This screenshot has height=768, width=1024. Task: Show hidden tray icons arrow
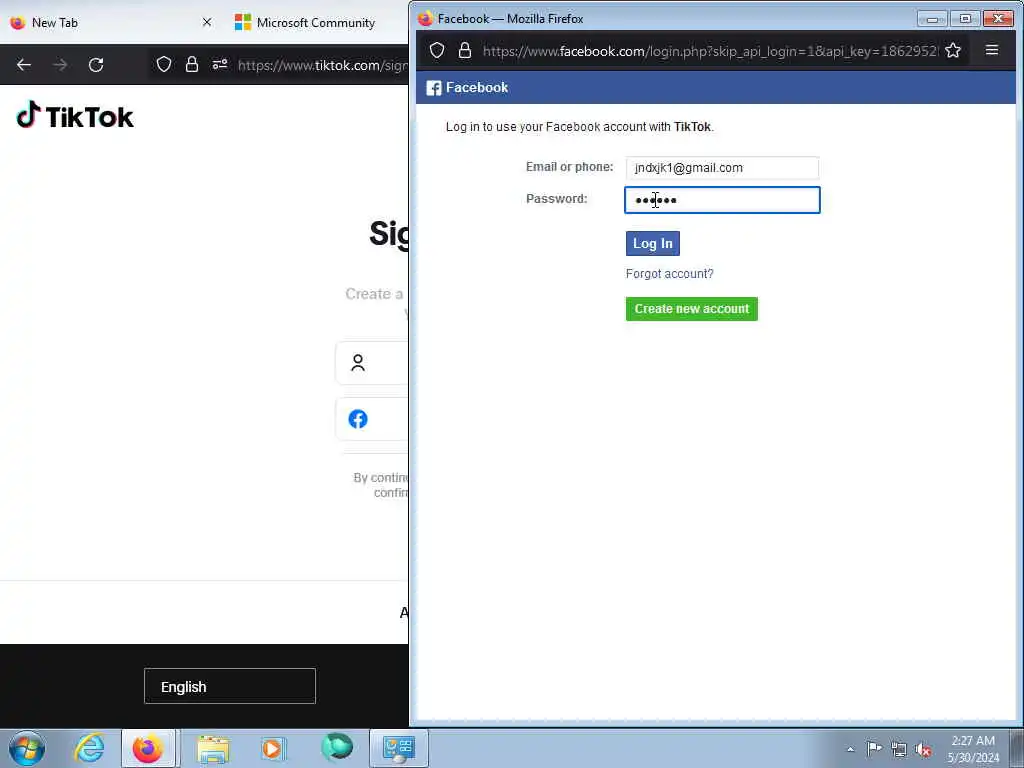(x=850, y=749)
